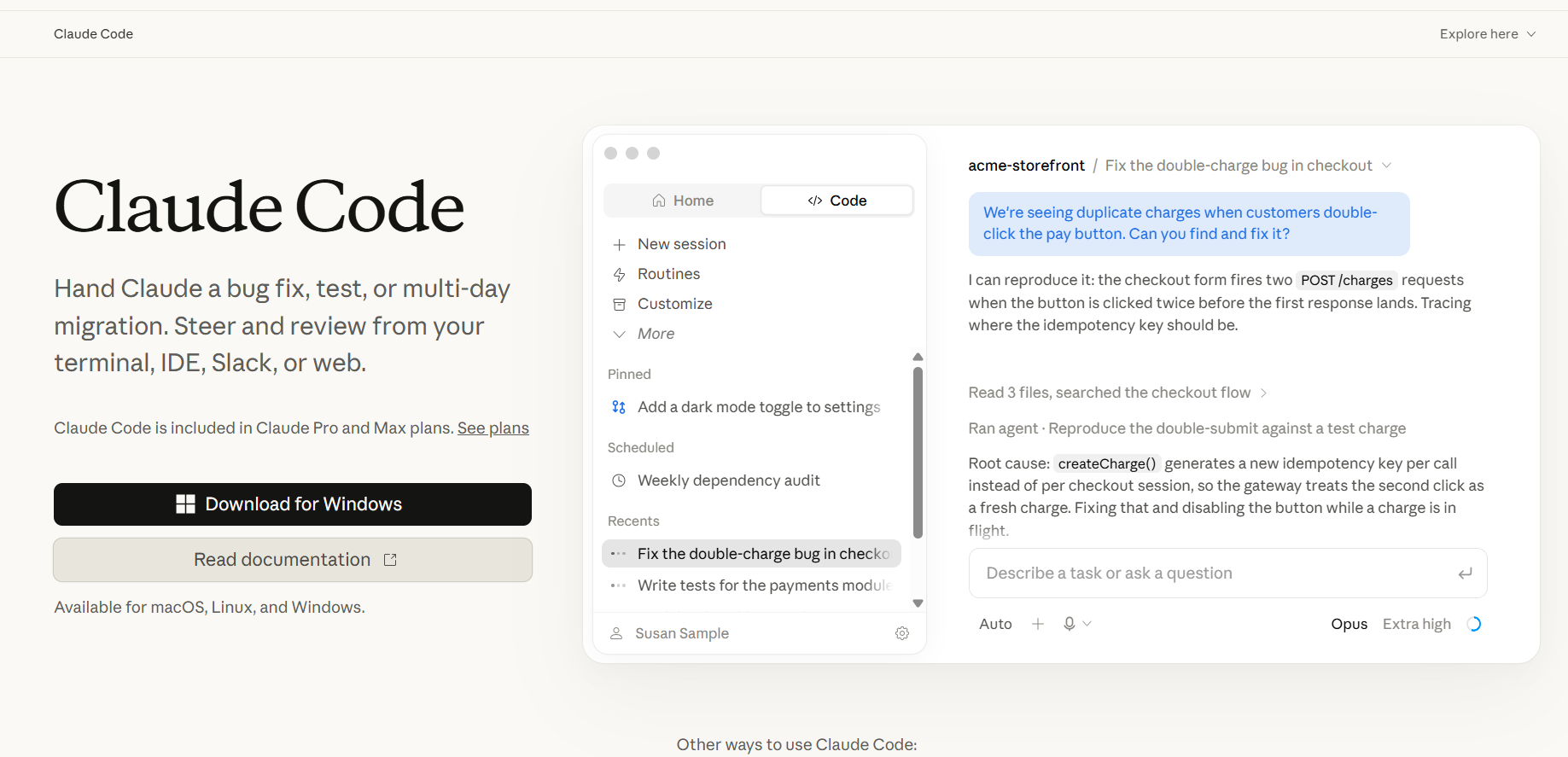Click the Download for Windows button
This screenshot has height=757, width=1568.
293,504
